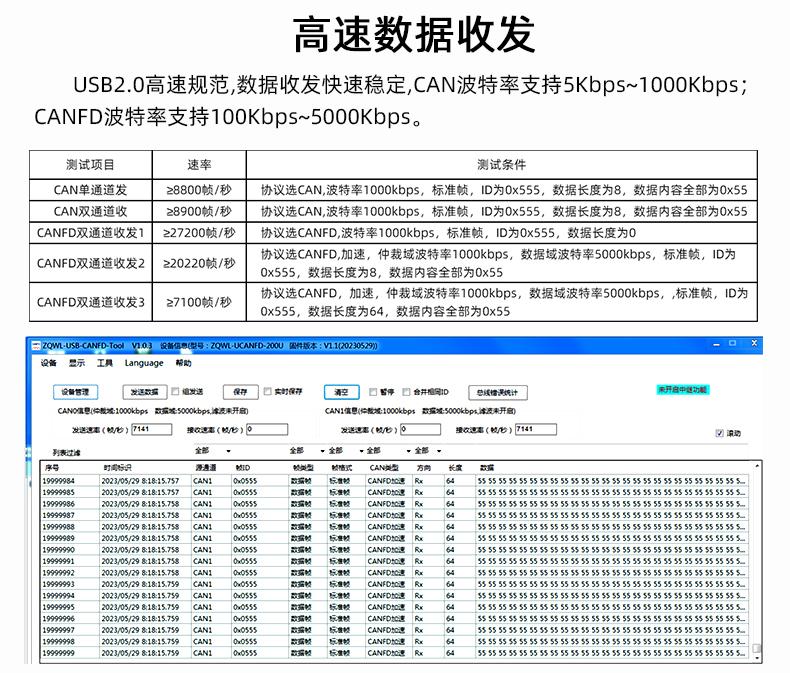Viewport: 790px width, 673px height.
Task: Select the row with 序号 19999990
Action: [x=394, y=550]
